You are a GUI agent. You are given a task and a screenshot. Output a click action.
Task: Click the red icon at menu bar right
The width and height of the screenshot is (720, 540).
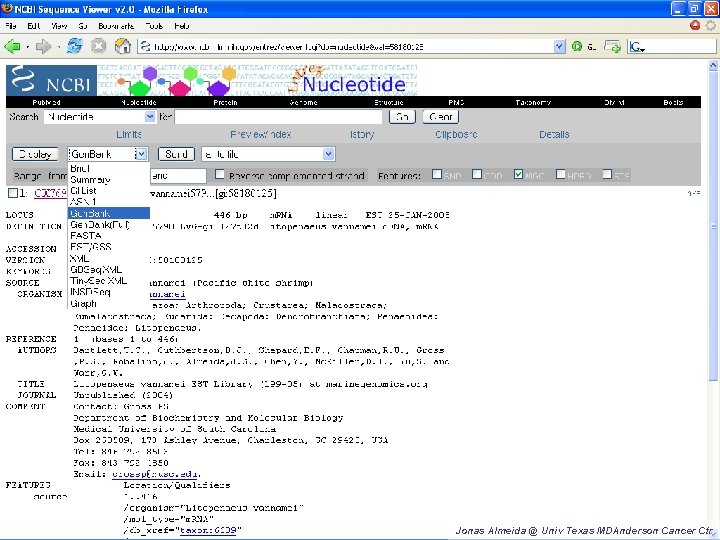[695, 25]
